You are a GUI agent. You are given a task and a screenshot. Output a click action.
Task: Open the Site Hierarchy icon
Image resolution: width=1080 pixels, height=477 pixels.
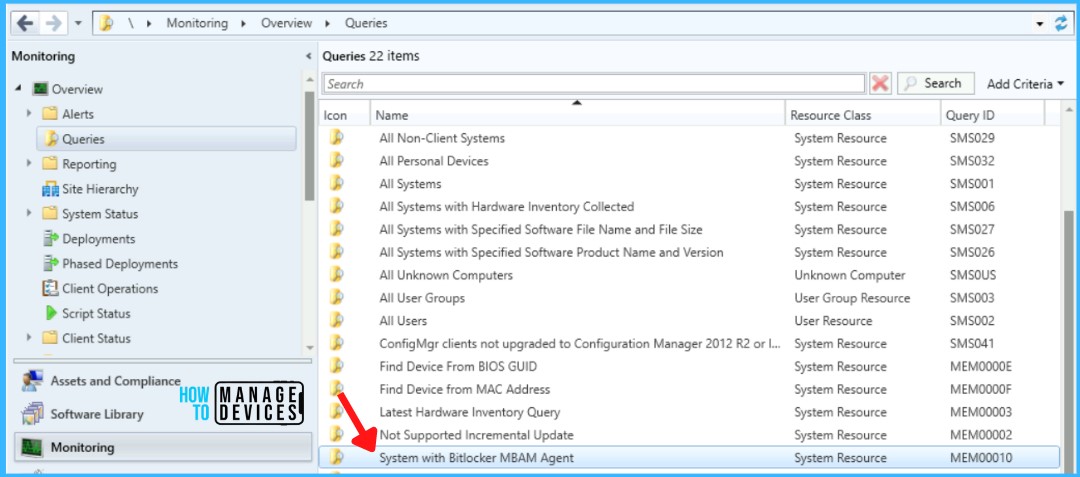pos(50,189)
